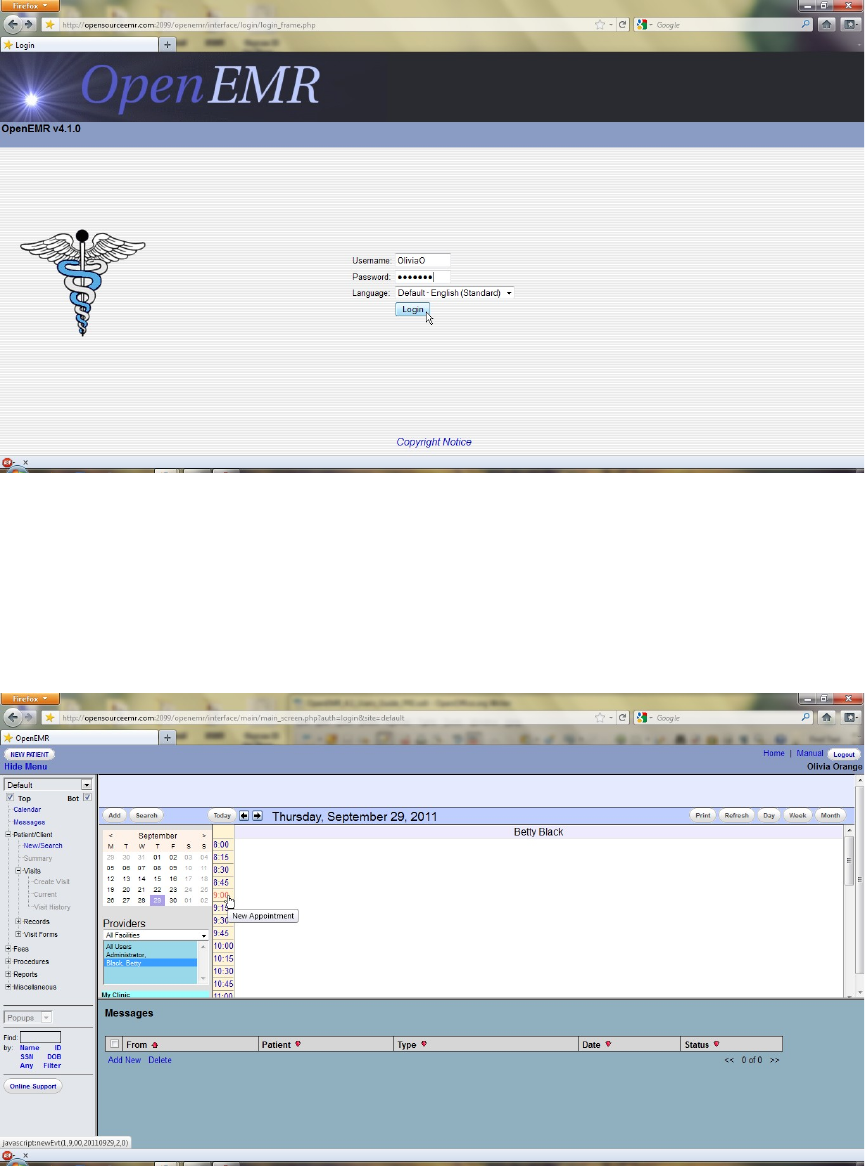Go to next messages page (>>)
The image size is (865, 1166).
click(x=774, y=1060)
